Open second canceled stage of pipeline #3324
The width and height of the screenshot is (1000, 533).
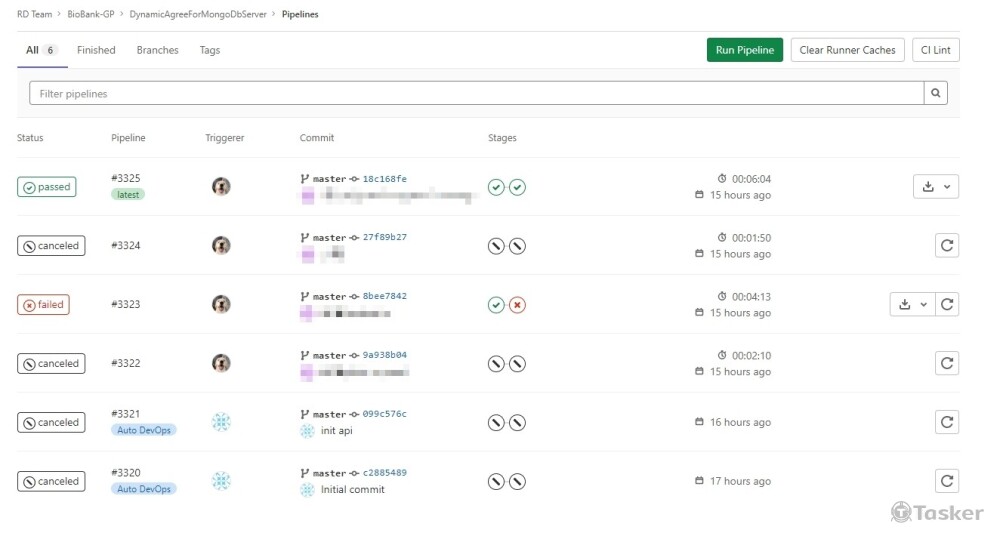pyautogui.click(x=517, y=246)
